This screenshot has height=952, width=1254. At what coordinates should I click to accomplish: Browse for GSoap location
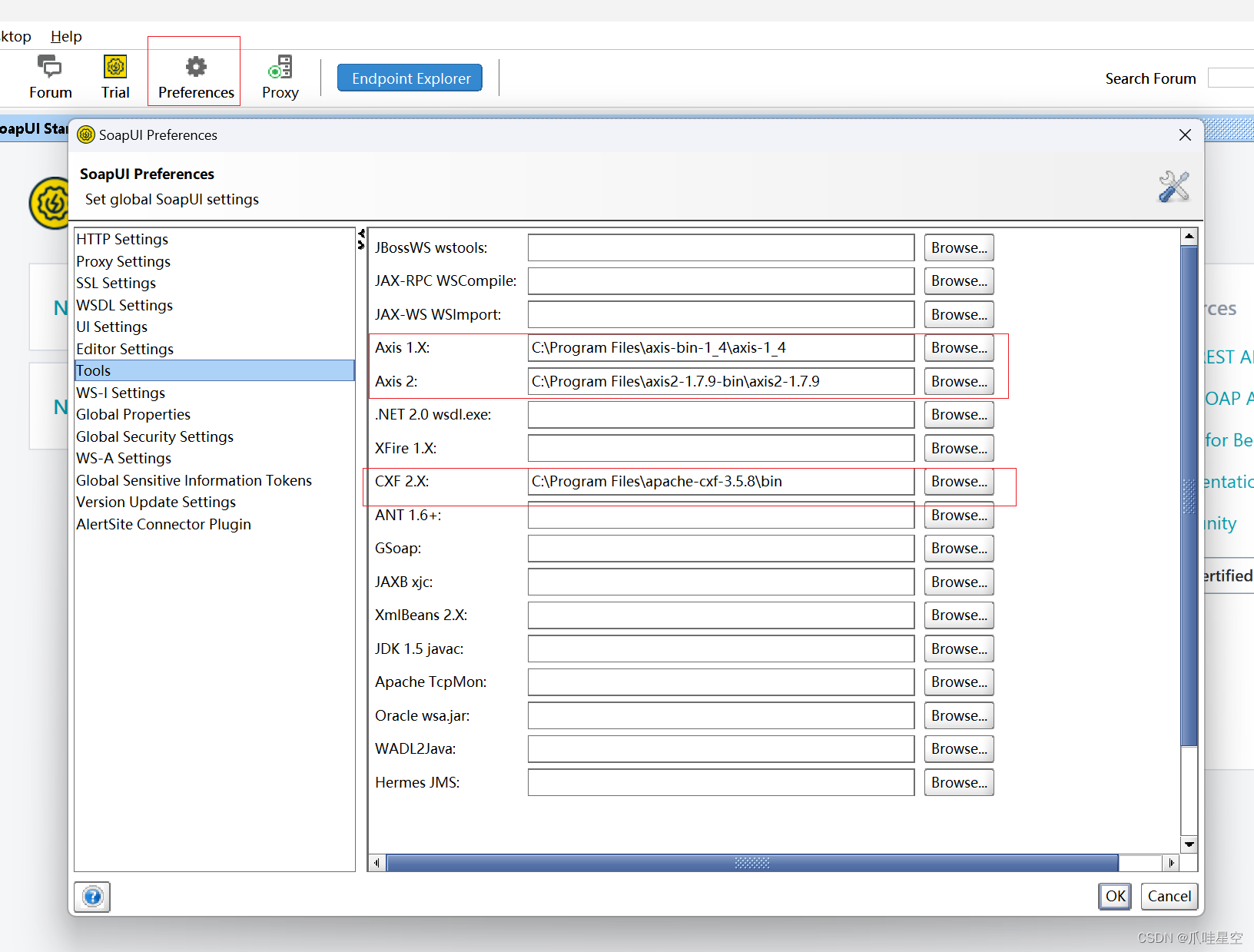pos(959,549)
